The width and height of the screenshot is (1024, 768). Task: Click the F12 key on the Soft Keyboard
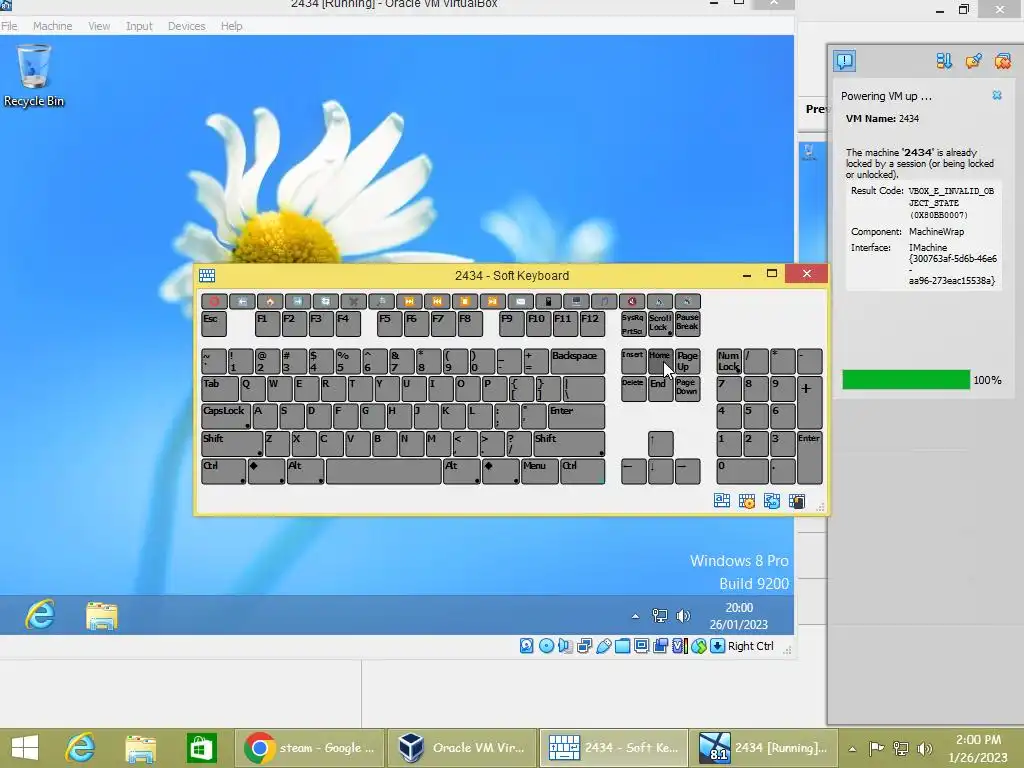click(x=591, y=323)
